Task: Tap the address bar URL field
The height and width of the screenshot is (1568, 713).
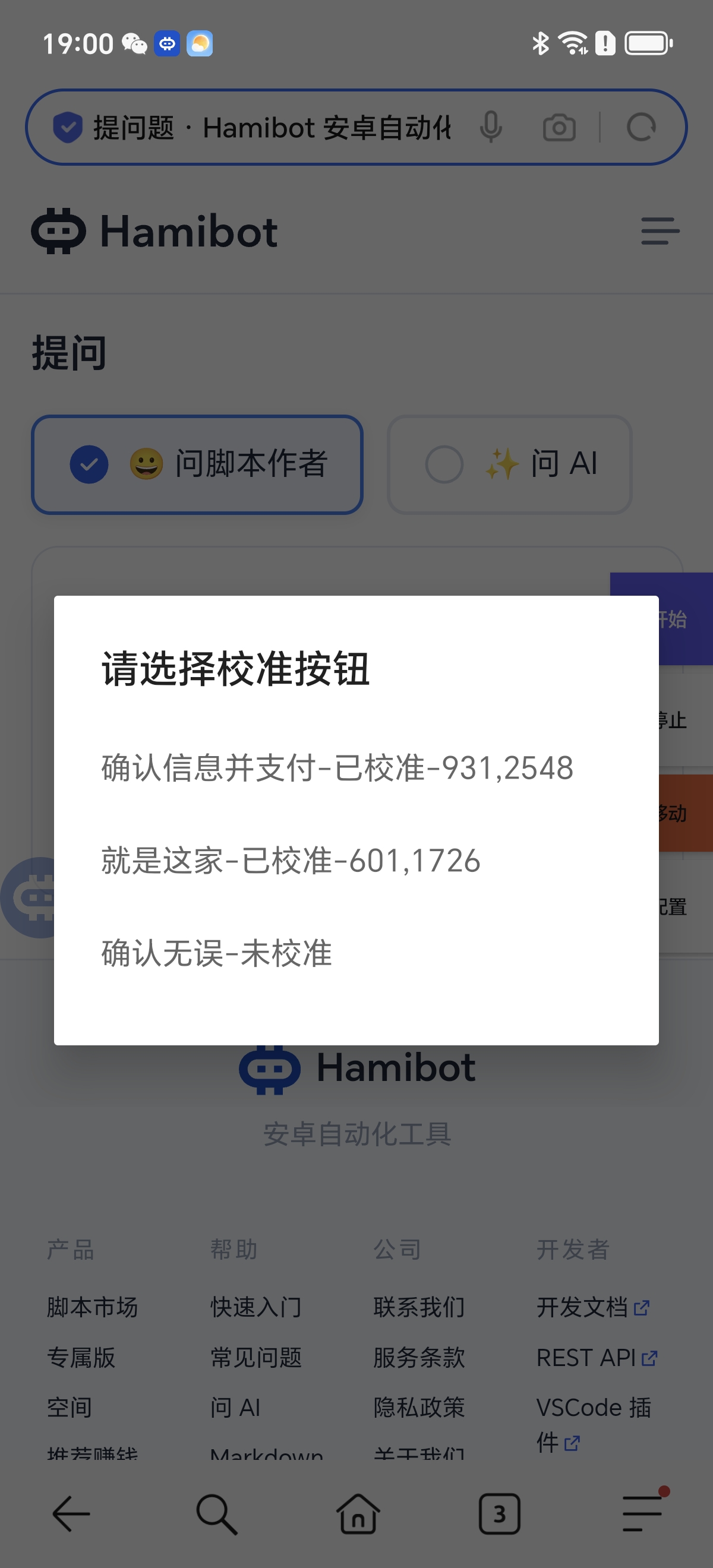Action: tap(272, 127)
